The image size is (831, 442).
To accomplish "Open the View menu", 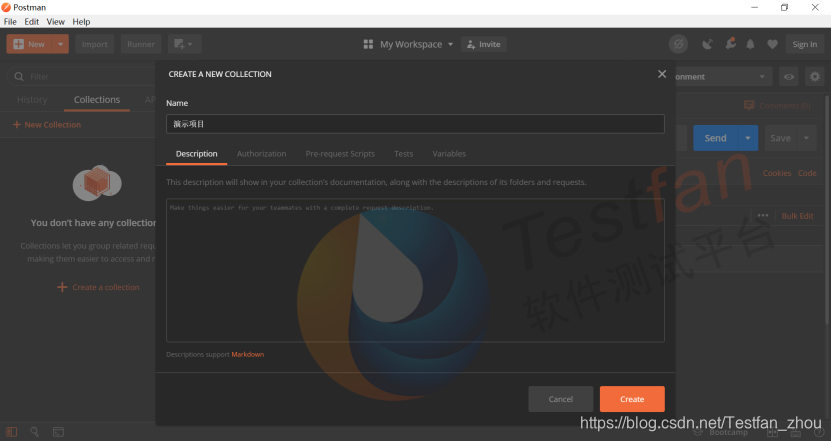I will pyautogui.click(x=55, y=22).
